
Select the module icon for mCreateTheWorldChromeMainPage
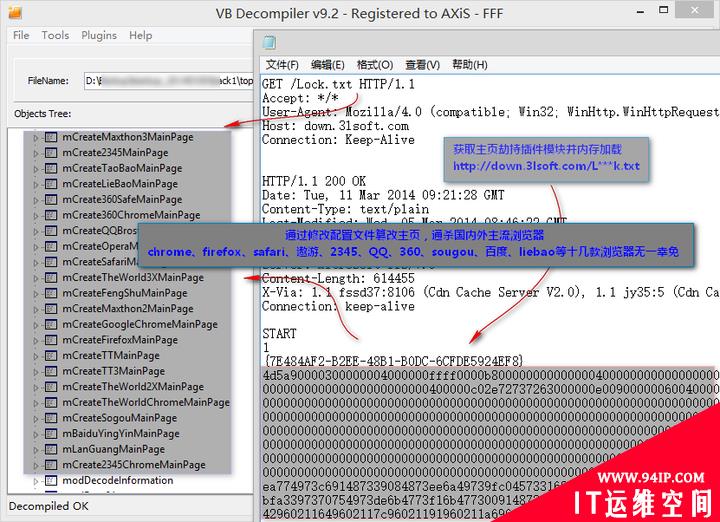tap(51, 402)
